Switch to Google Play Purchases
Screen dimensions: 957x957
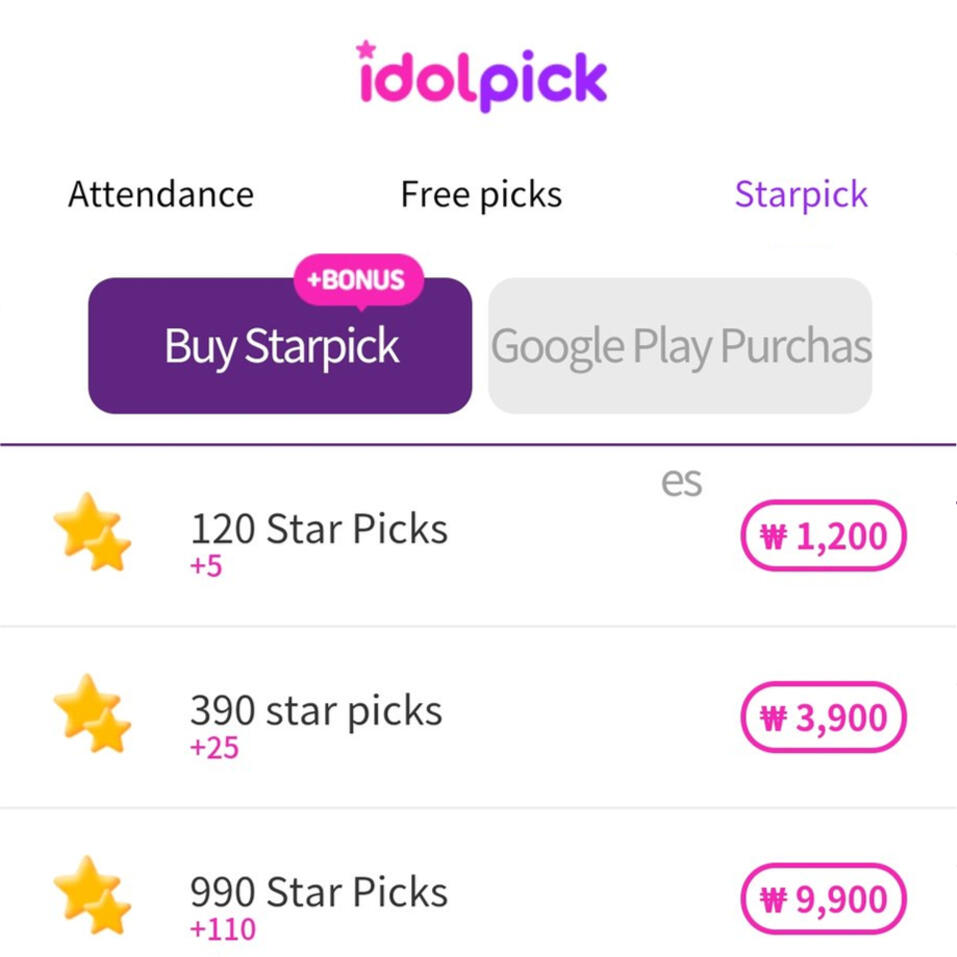tap(680, 347)
